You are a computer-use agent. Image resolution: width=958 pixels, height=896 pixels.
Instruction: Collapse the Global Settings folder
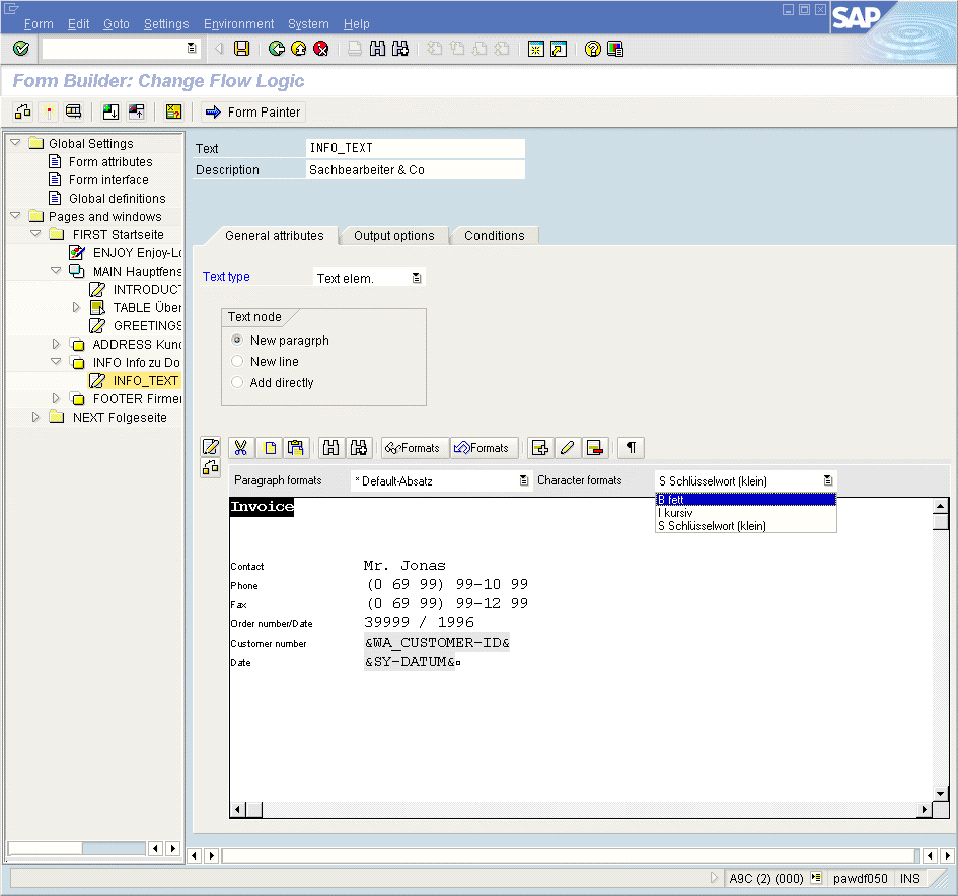(15, 143)
